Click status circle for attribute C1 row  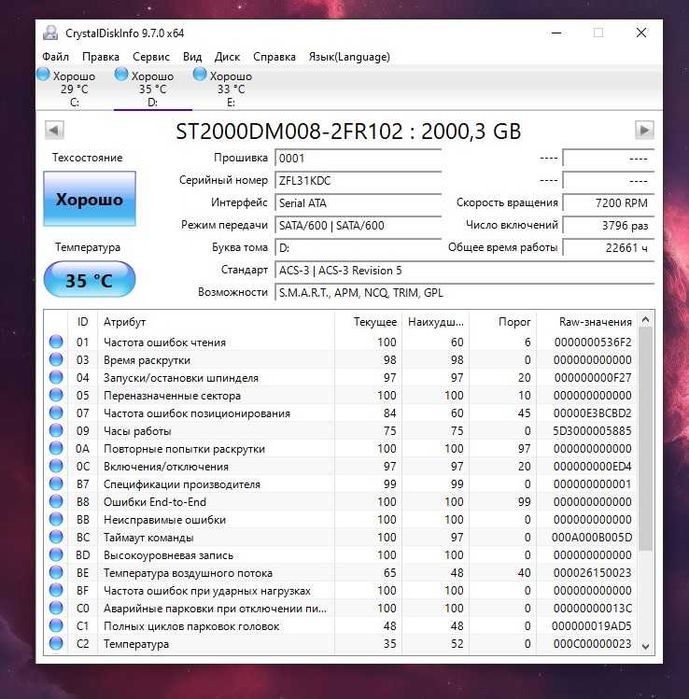pyautogui.click(x=56, y=625)
